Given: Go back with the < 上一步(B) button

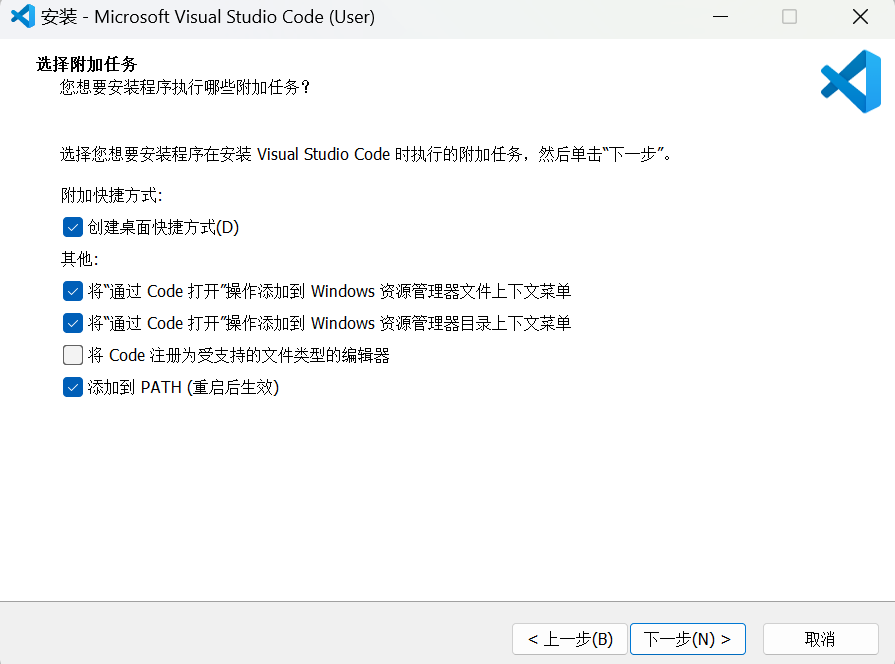Looking at the screenshot, I should click(570, 639).
